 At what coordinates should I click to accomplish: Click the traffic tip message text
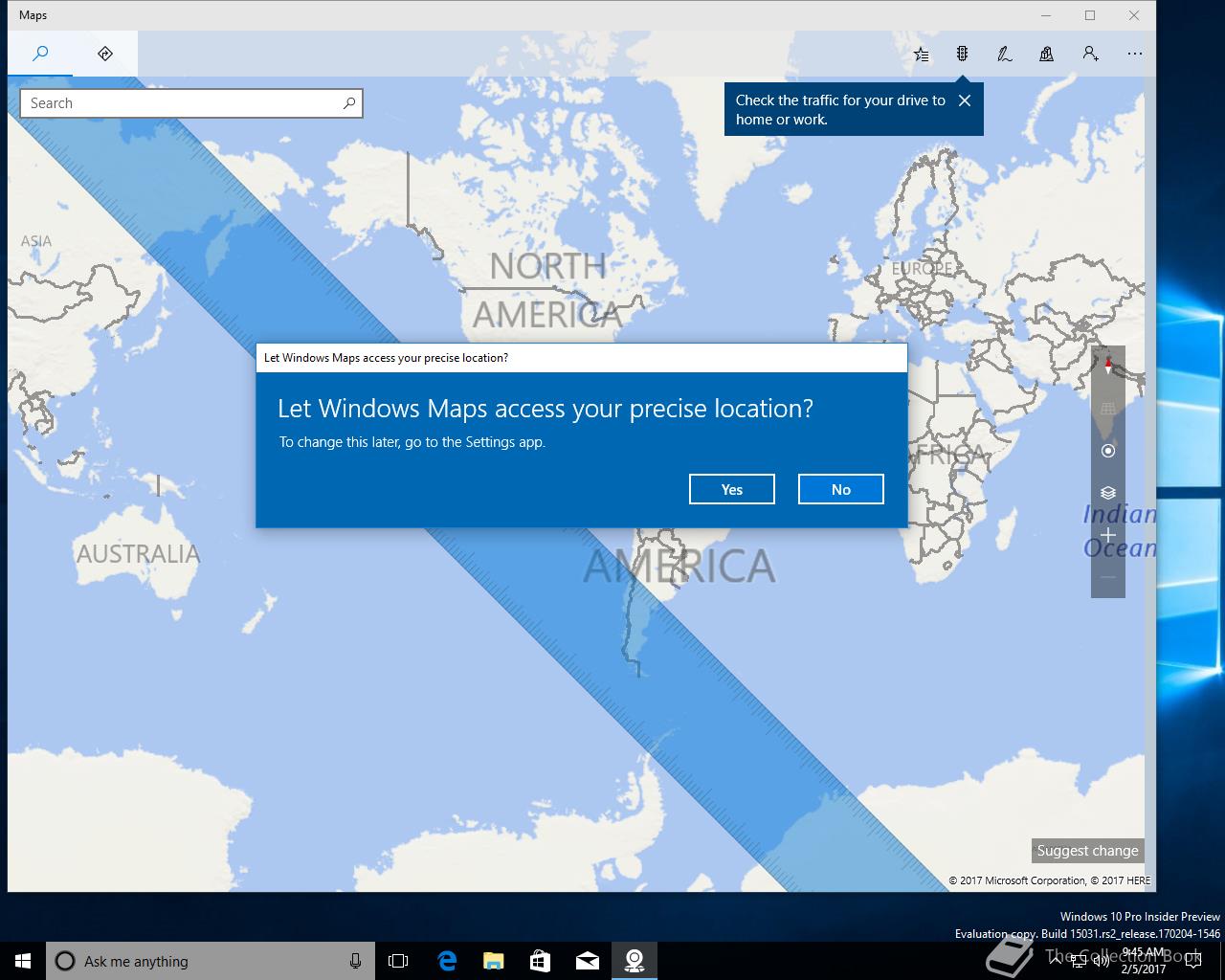[x=840, y=110]
